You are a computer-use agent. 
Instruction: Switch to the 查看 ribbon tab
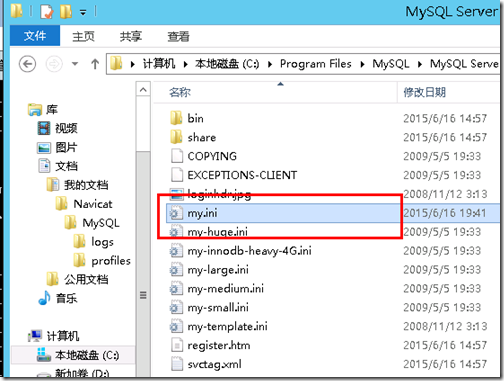(x=178, y=36)
